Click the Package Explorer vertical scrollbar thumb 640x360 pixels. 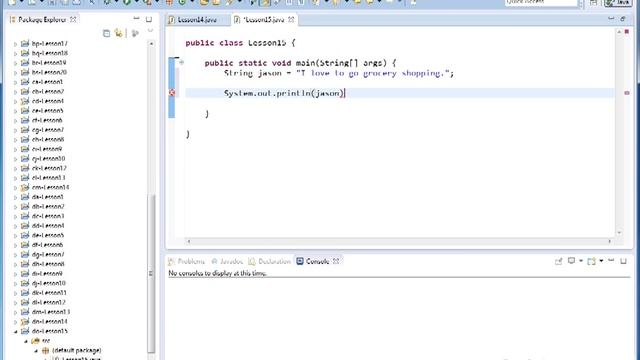point(151,273)
